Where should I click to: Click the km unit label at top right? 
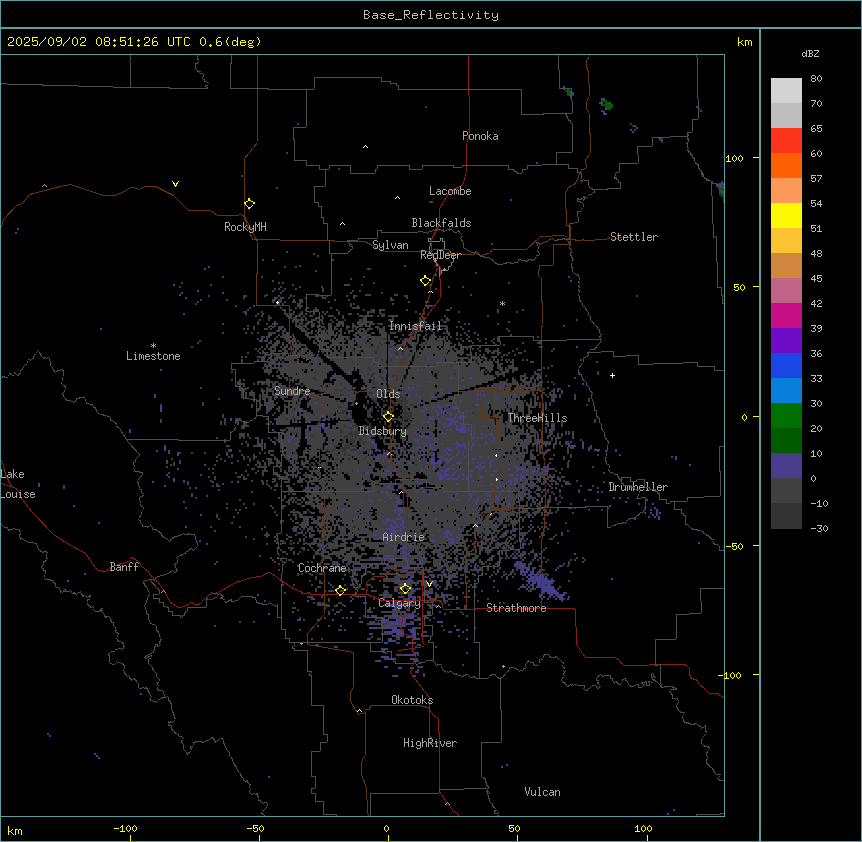744,42
